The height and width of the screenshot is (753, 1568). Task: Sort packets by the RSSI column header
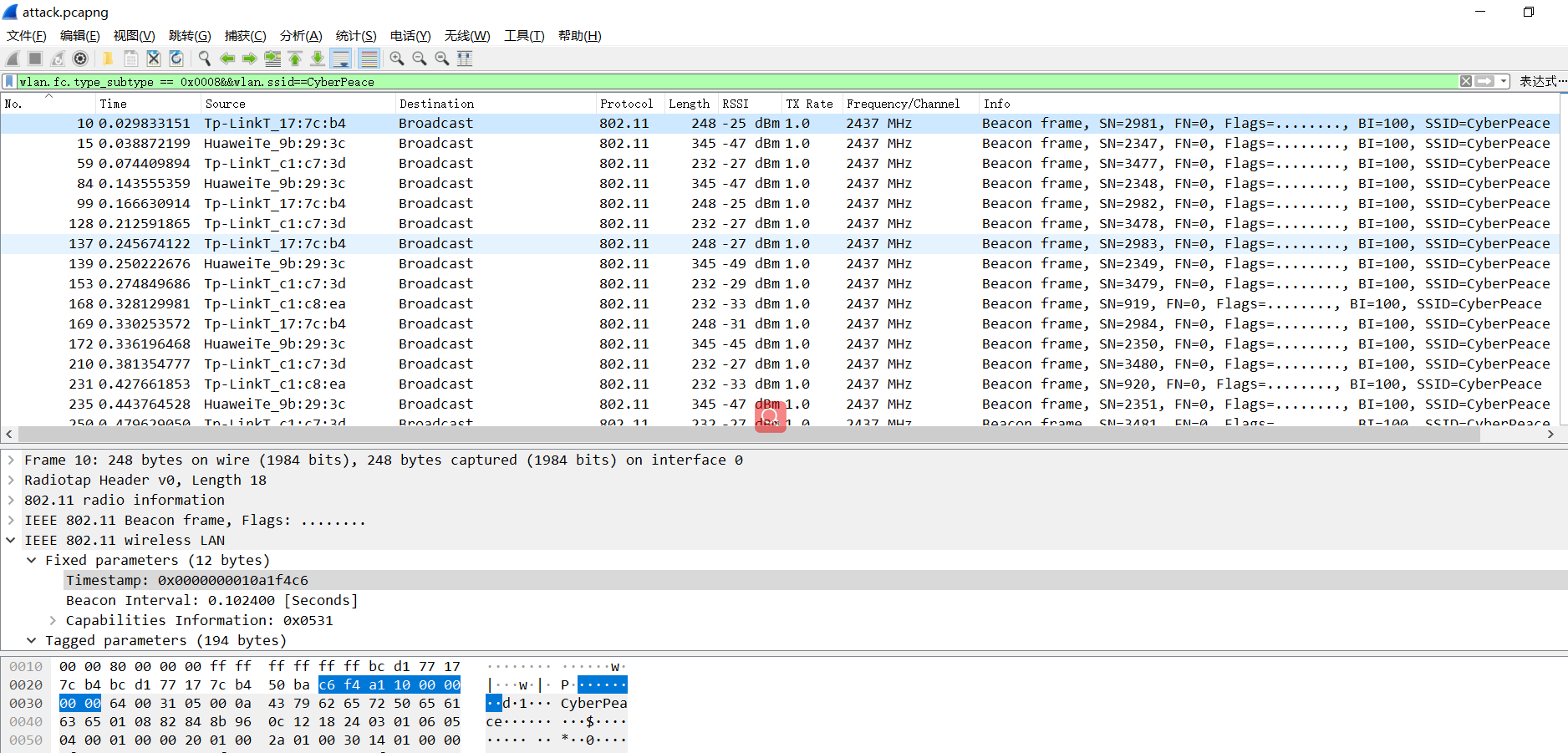point(736,104)
